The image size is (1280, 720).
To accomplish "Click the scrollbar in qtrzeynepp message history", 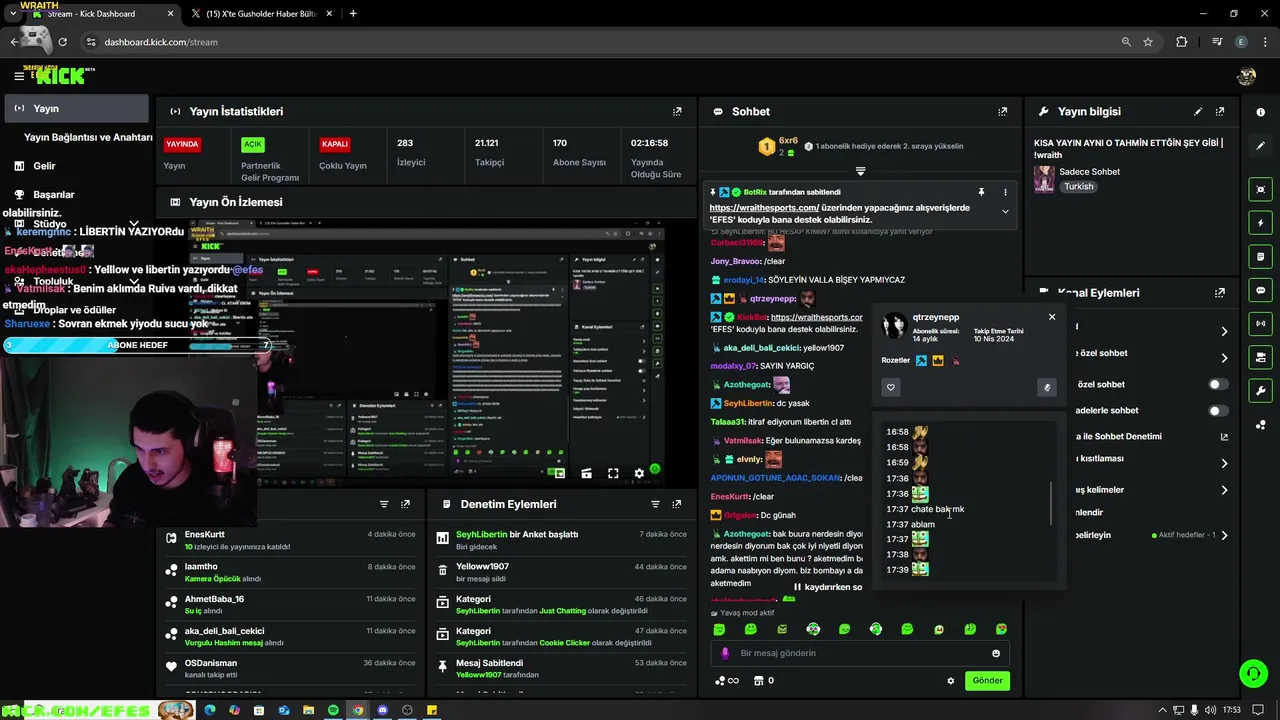I will (1050, 503).
